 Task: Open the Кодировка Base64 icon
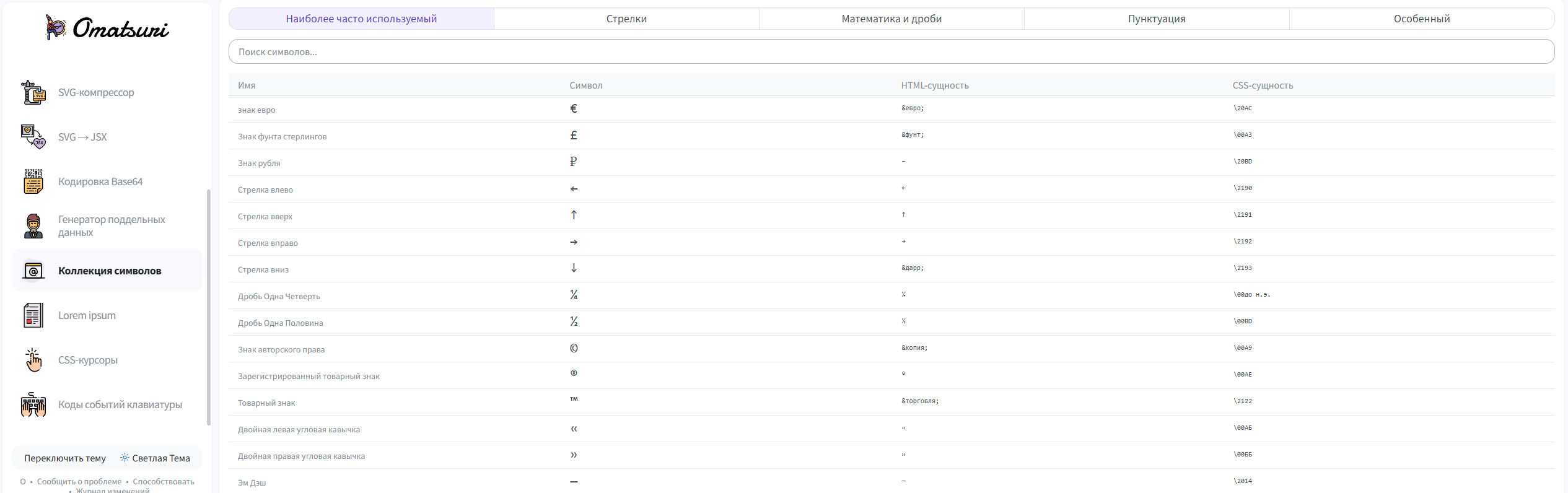[33, 181]
